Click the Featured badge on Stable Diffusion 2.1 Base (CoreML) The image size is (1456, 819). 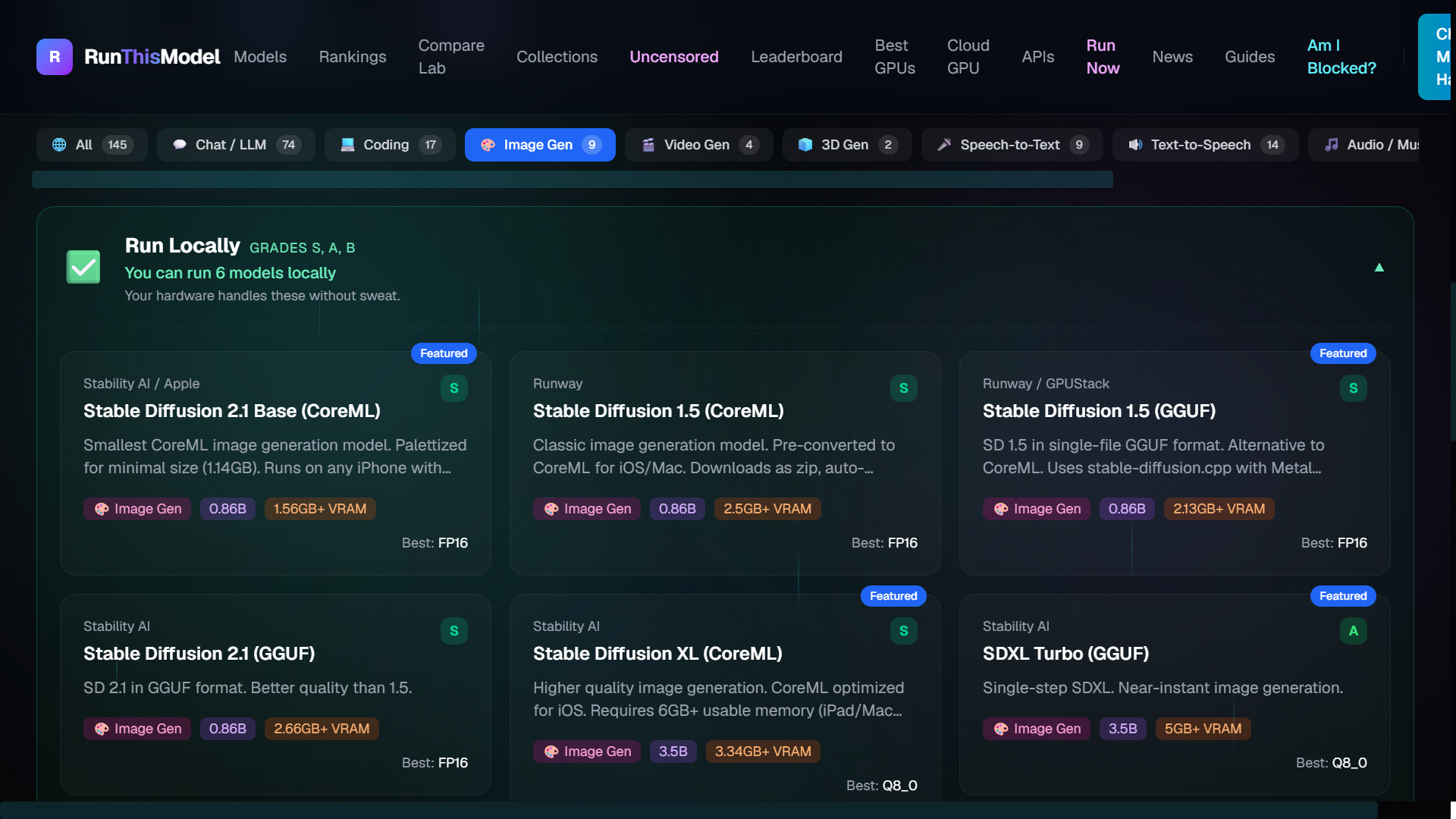(444, 353)
